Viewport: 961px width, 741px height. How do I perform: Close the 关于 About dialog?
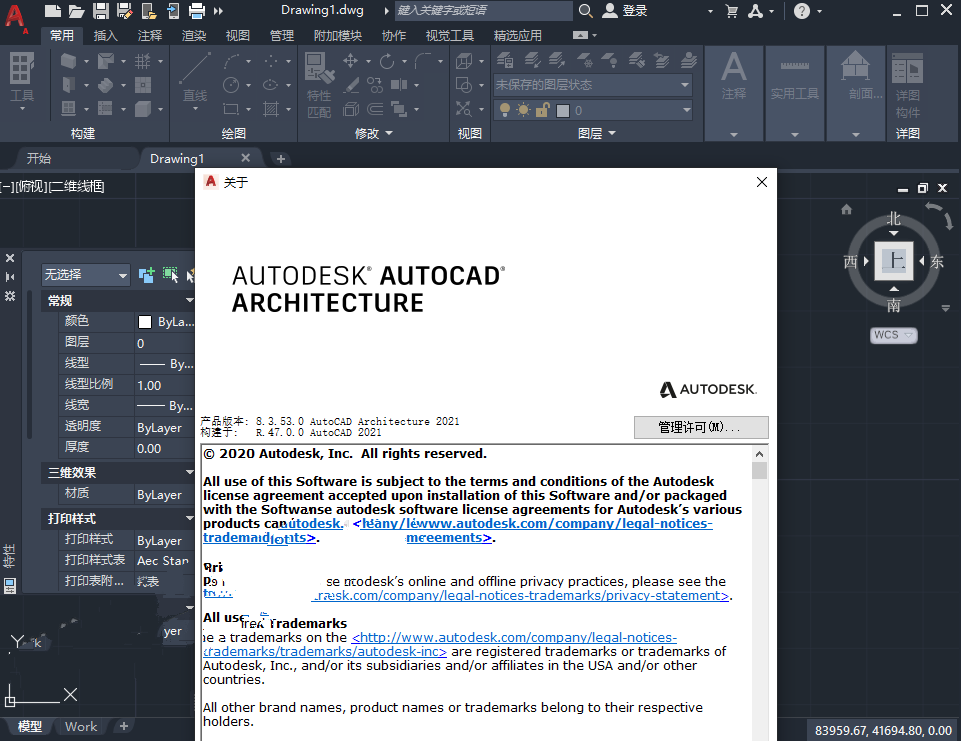point(762,182)
